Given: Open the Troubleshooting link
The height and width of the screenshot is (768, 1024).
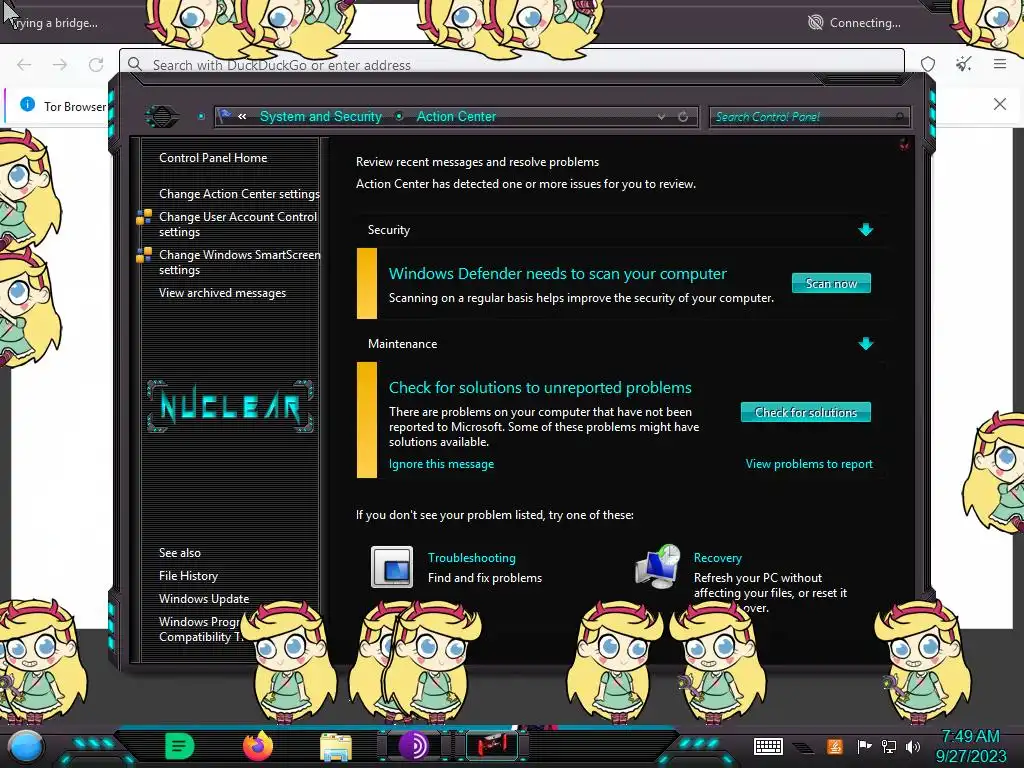Looking at the screenshot, I should tap(472, 558).
